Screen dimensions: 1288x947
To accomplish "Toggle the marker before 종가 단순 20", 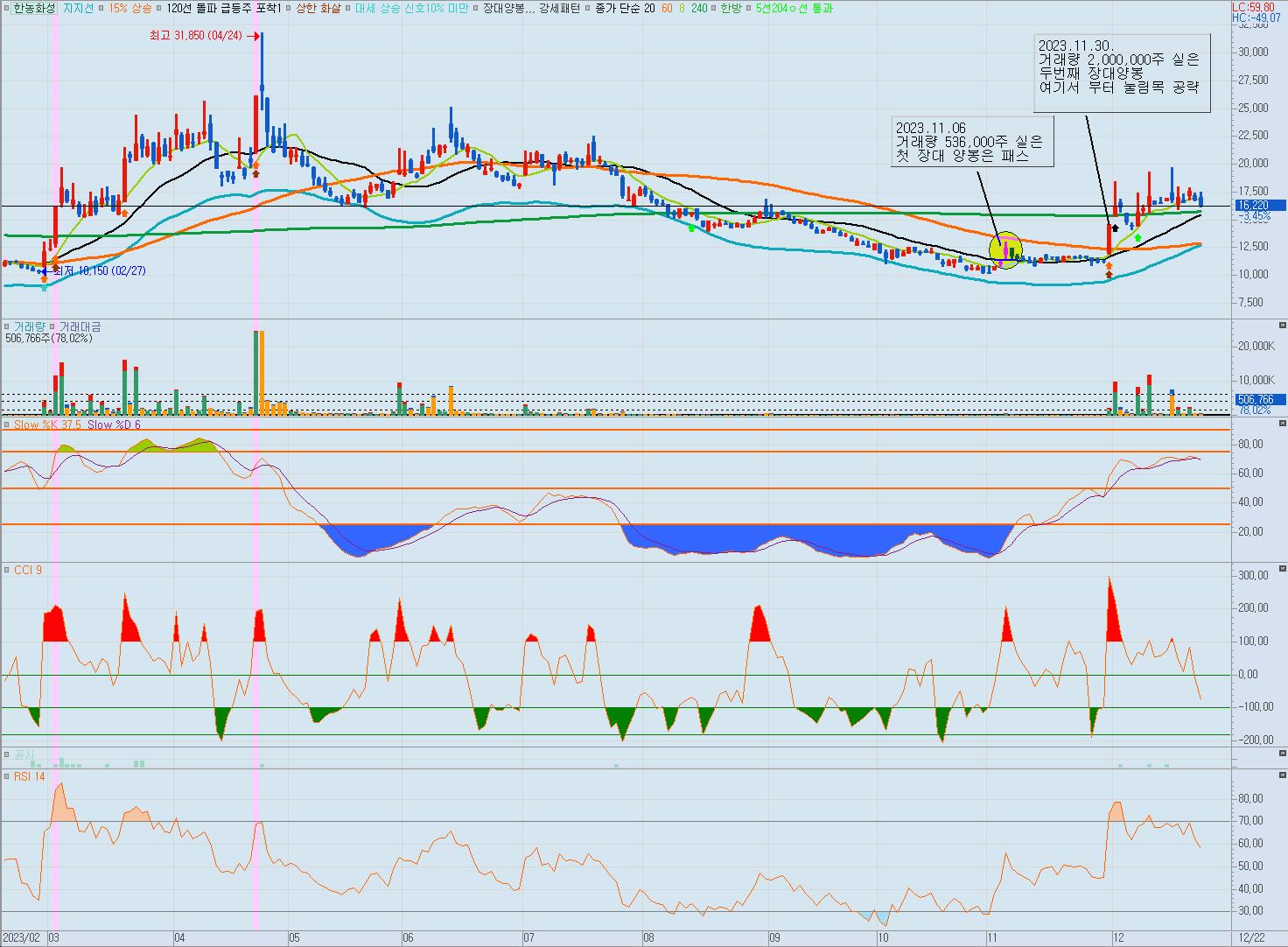I will click(588, 8).
